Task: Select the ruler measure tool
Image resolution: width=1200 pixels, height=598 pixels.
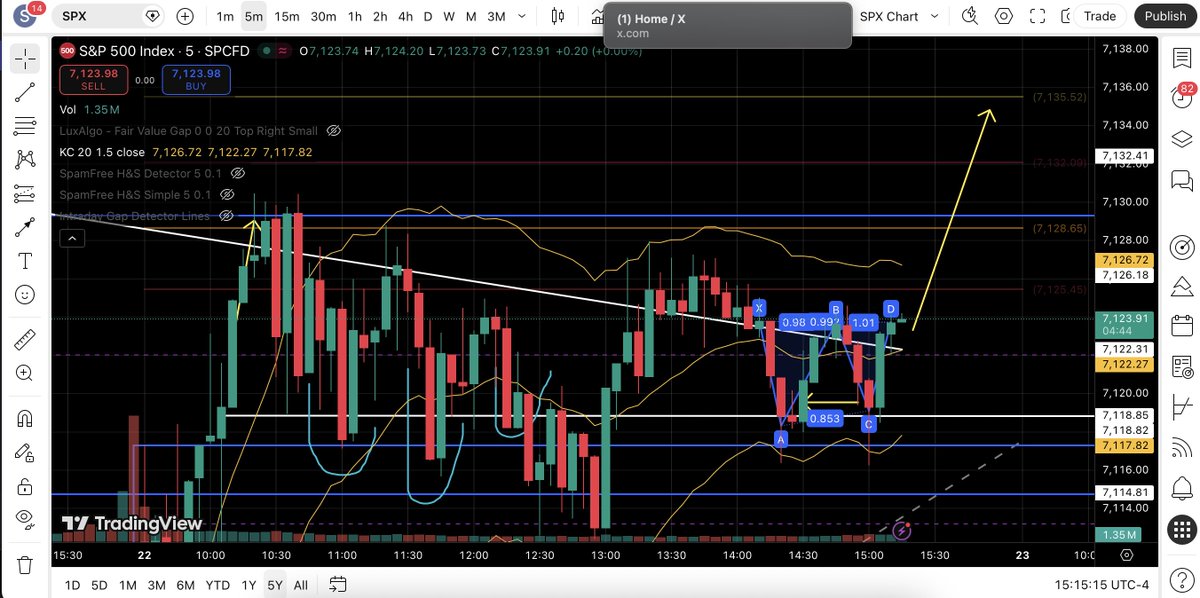Action: pyautogui.click(x=25, y=339)
